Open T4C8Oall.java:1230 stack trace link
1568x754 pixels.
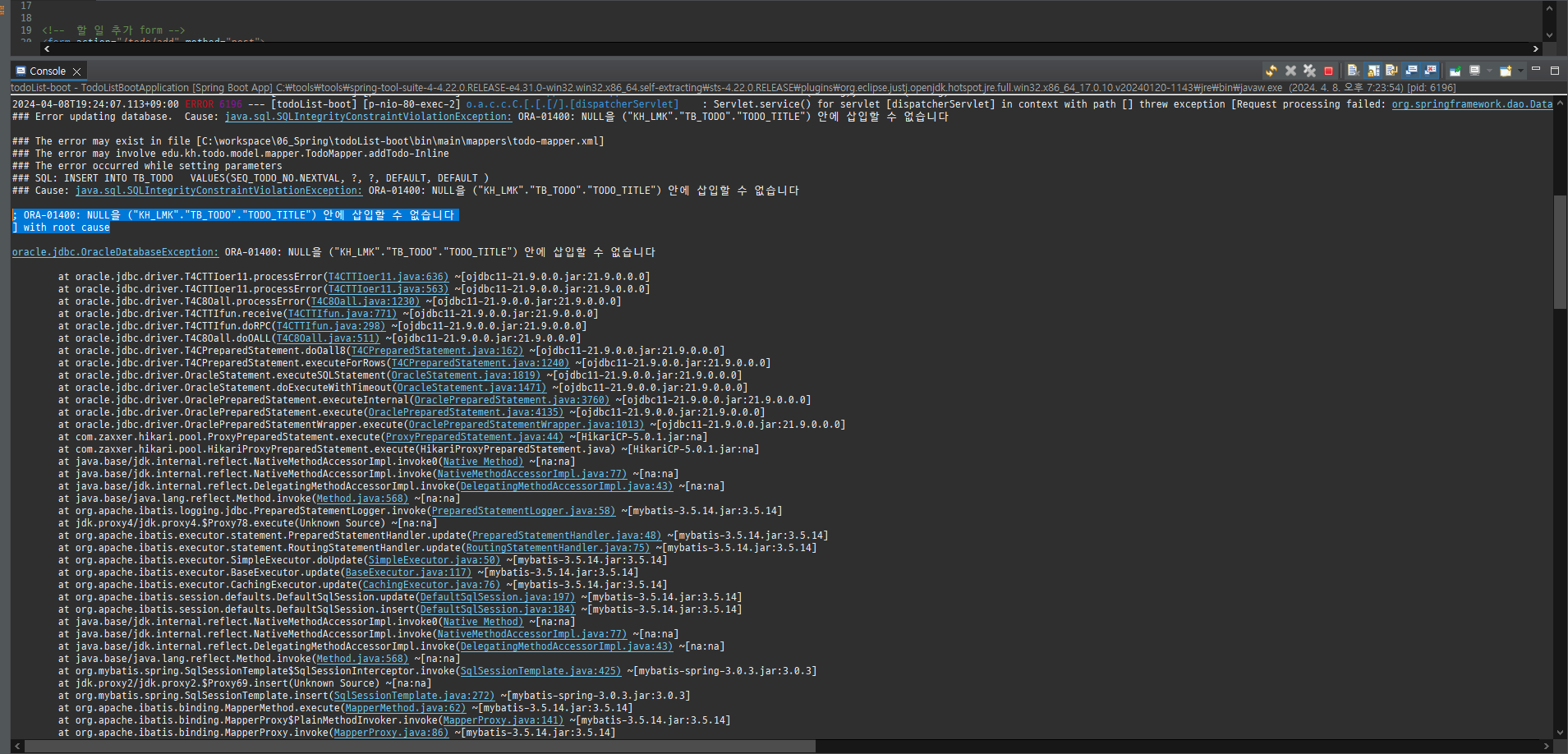[365, 301]
